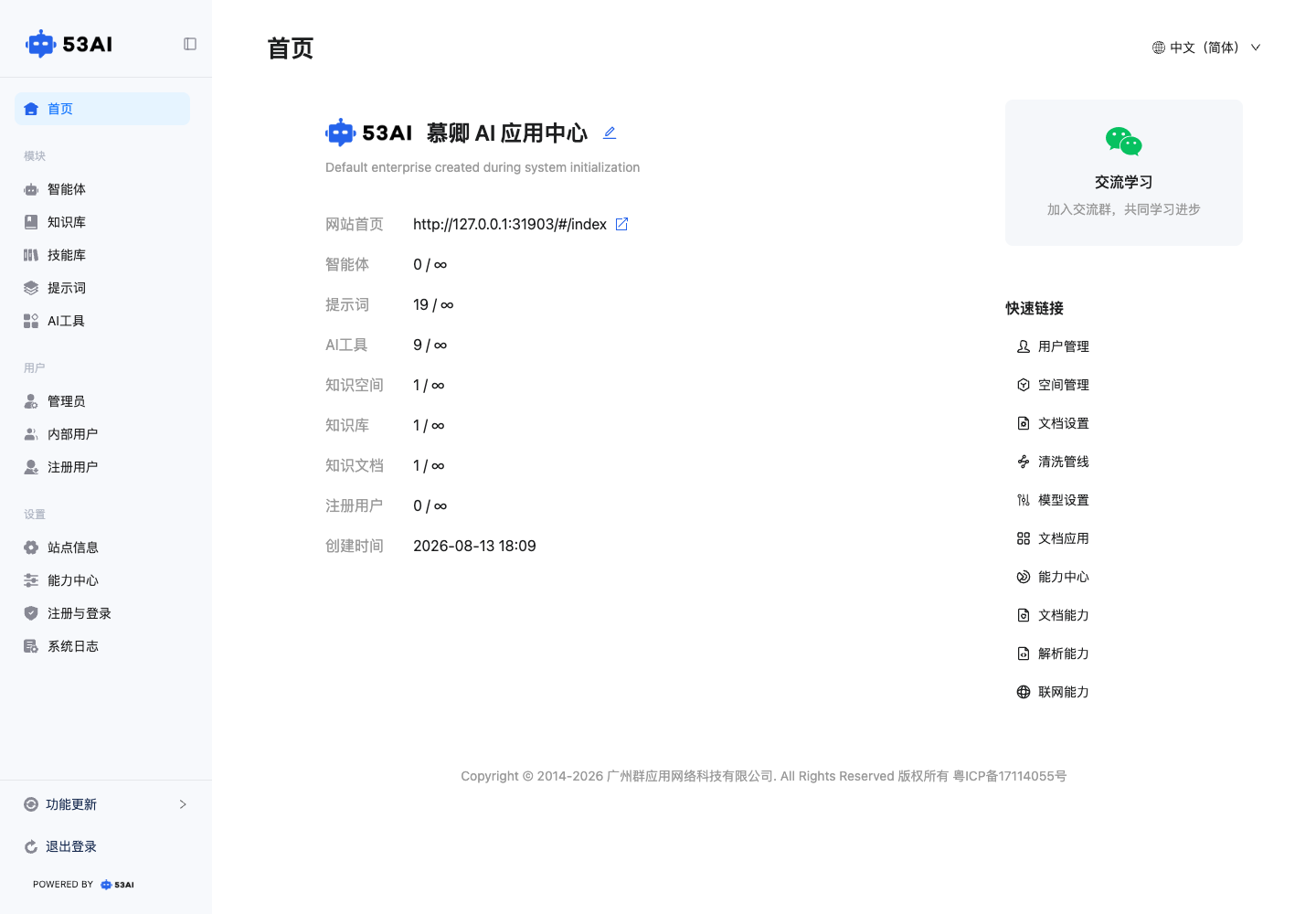
Task: Click the robot icon beside 智能体
Action: tap(31, 189)
